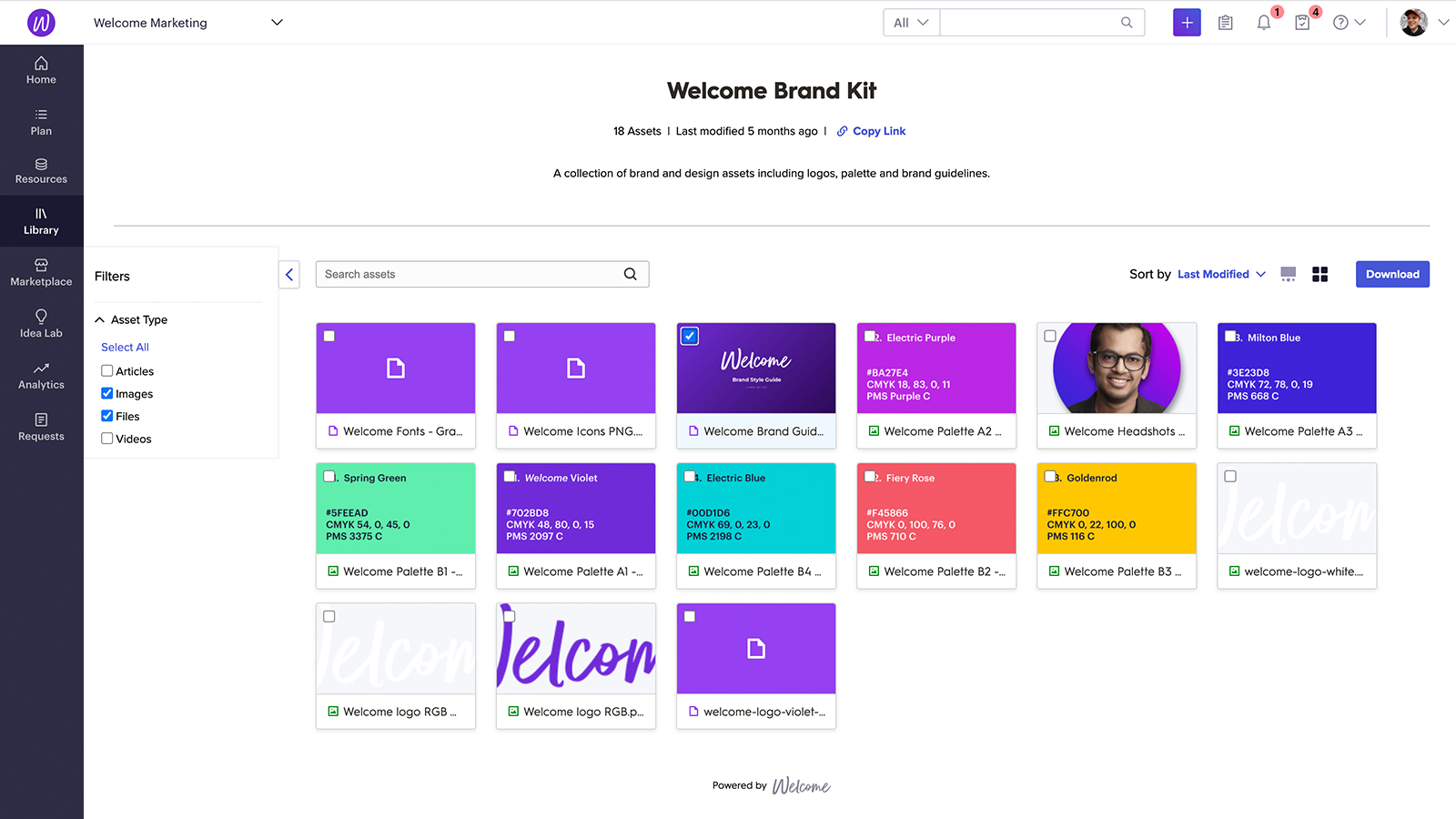The width and height of the screenshot is (1456, 819).
Task: Click file icon beside Welcome Fonts name
Action: [333, 431]
